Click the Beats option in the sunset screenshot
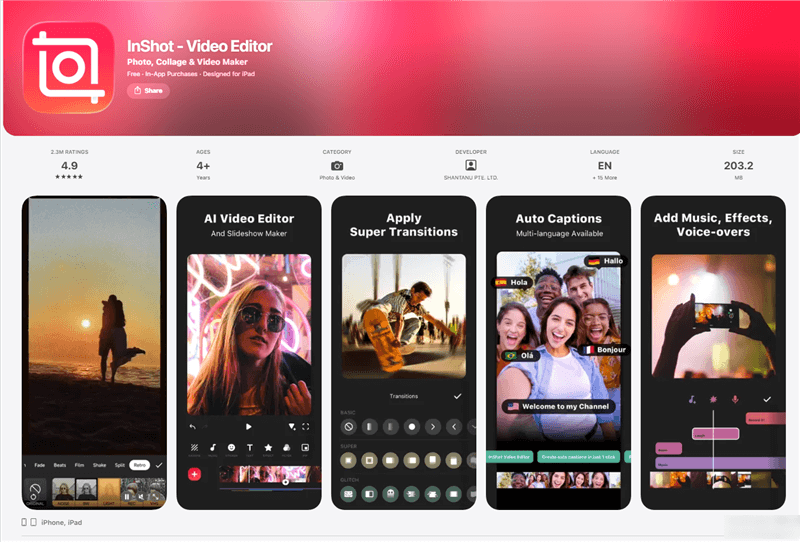The height and width of the screenshot is (542, 800). tap(60, 465)
